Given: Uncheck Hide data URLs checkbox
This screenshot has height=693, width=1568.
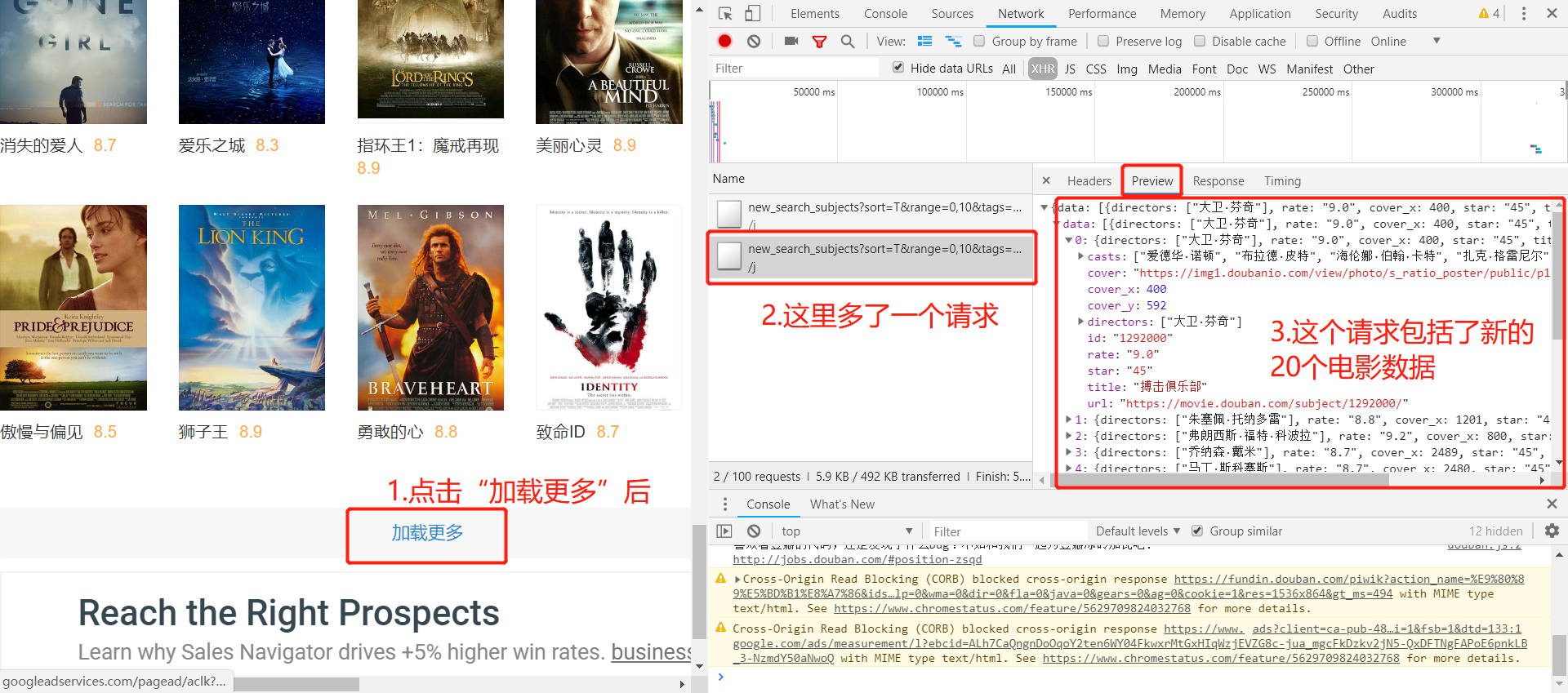Looking at the screenshot, I should coord(898,68).
